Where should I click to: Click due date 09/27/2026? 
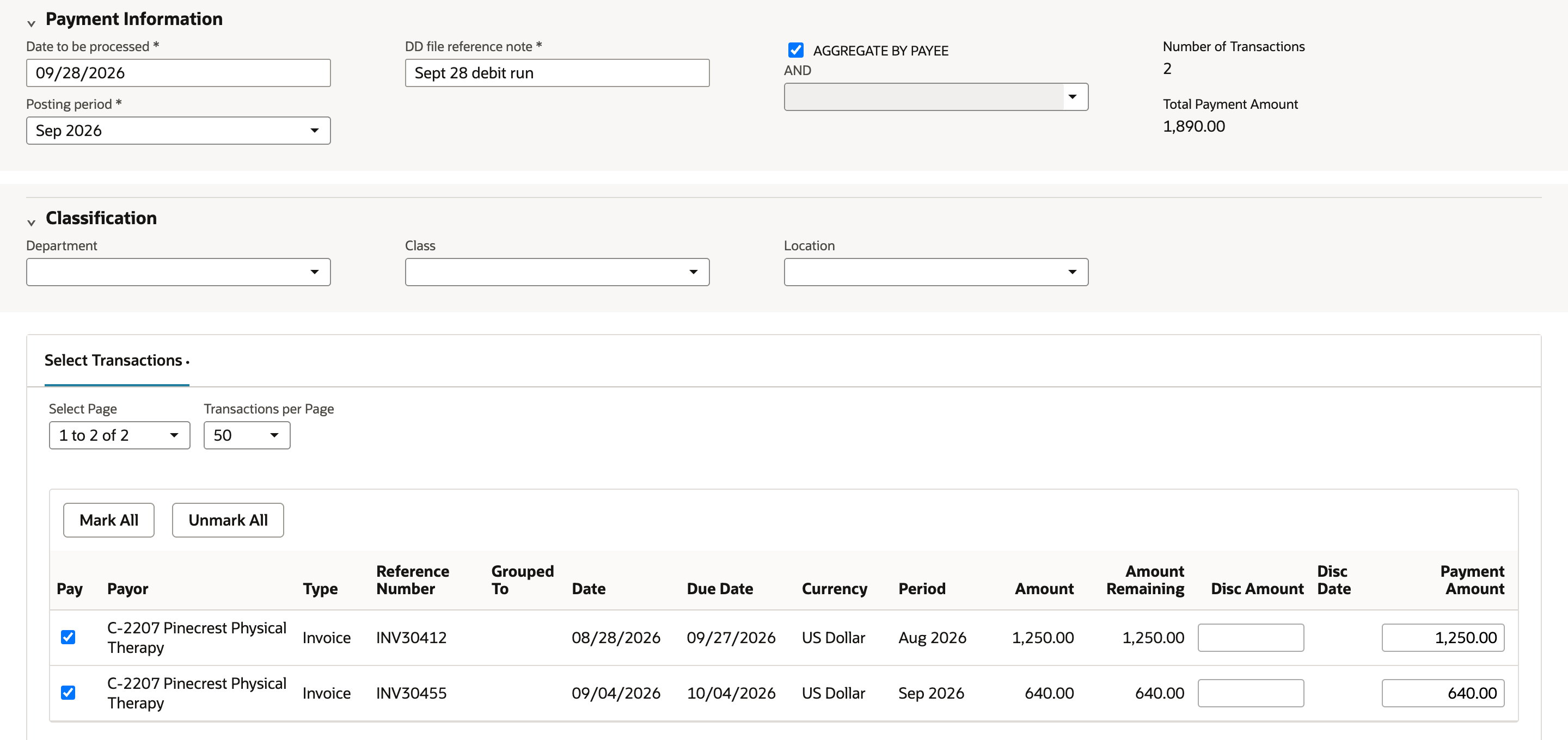(x=731, y=638)
